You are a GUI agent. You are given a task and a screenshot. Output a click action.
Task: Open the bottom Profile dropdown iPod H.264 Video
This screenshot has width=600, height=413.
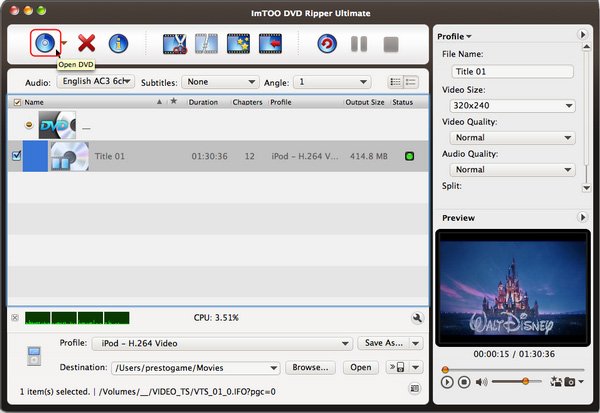click(x=222, y=343)
